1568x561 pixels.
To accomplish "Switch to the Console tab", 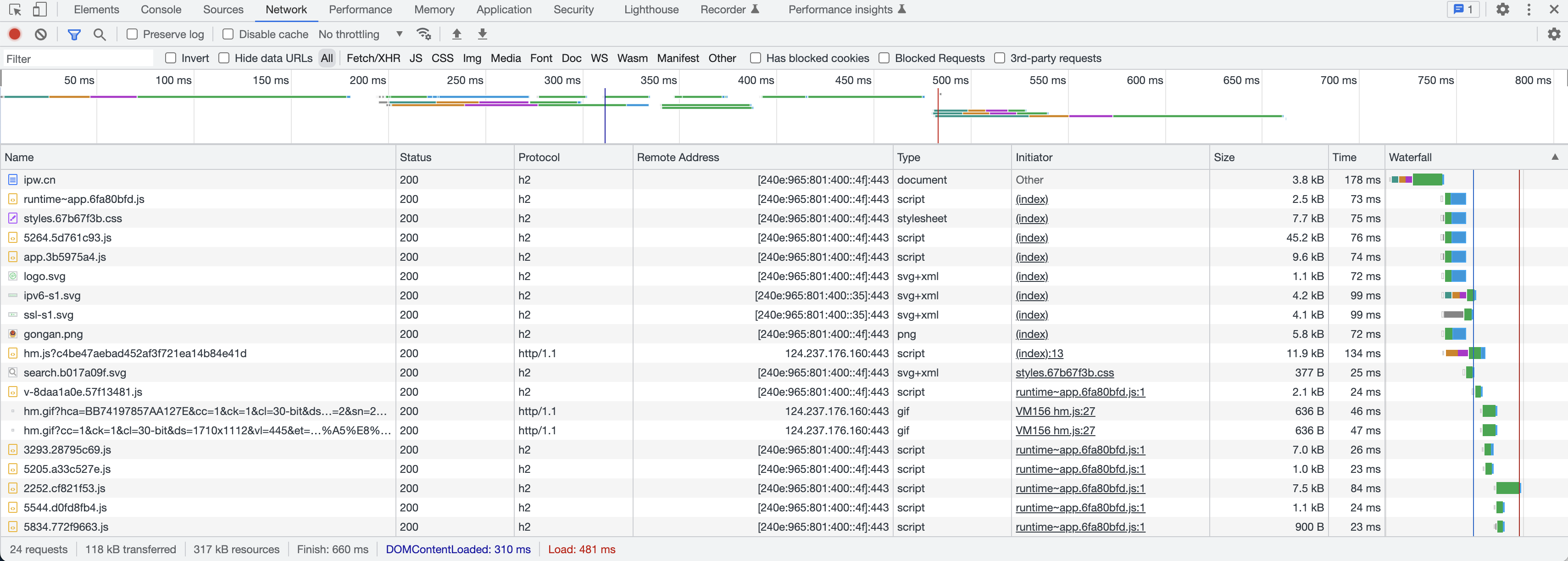I will click(161, 10).
